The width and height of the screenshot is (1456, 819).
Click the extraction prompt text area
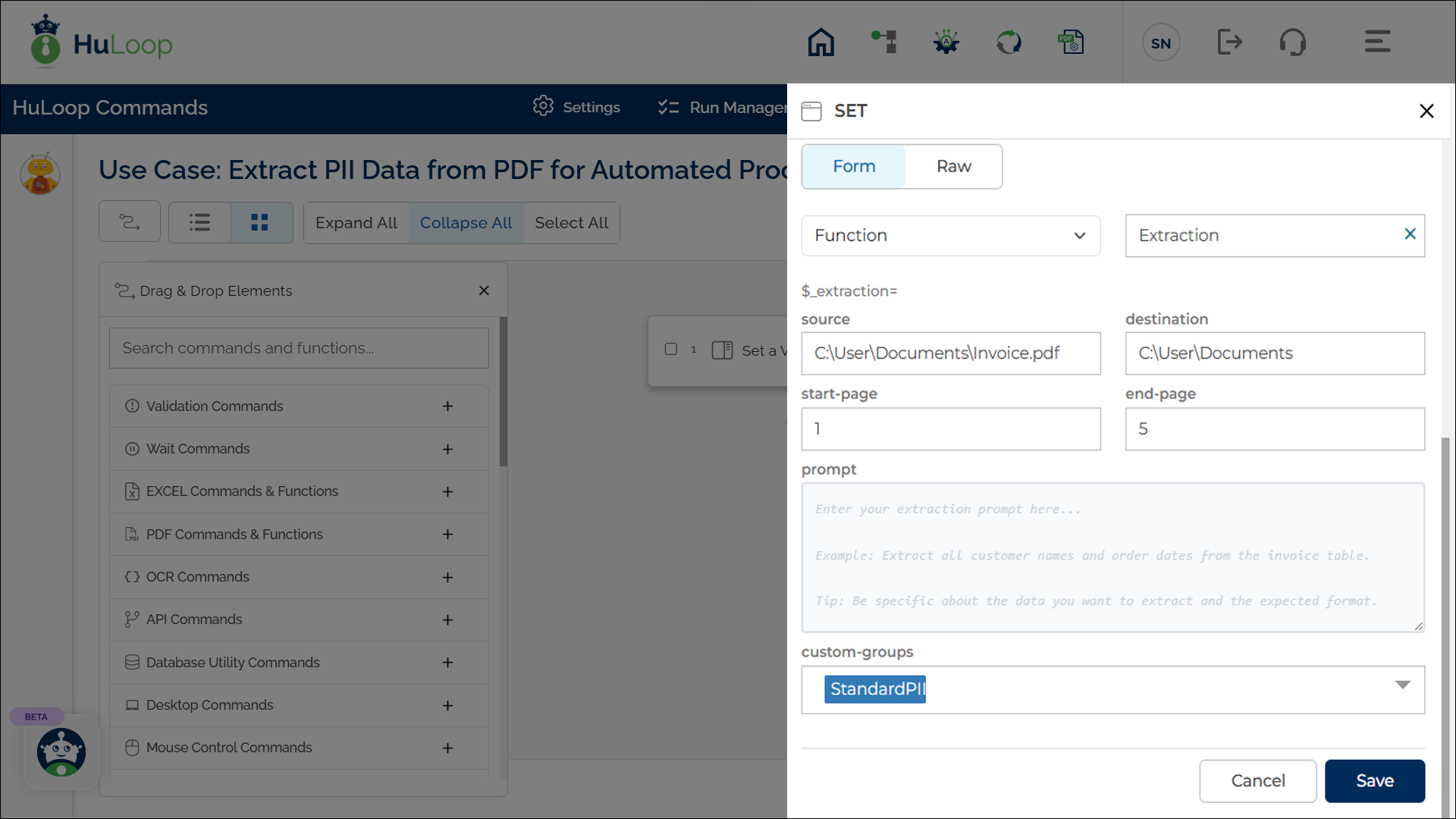1112,557
